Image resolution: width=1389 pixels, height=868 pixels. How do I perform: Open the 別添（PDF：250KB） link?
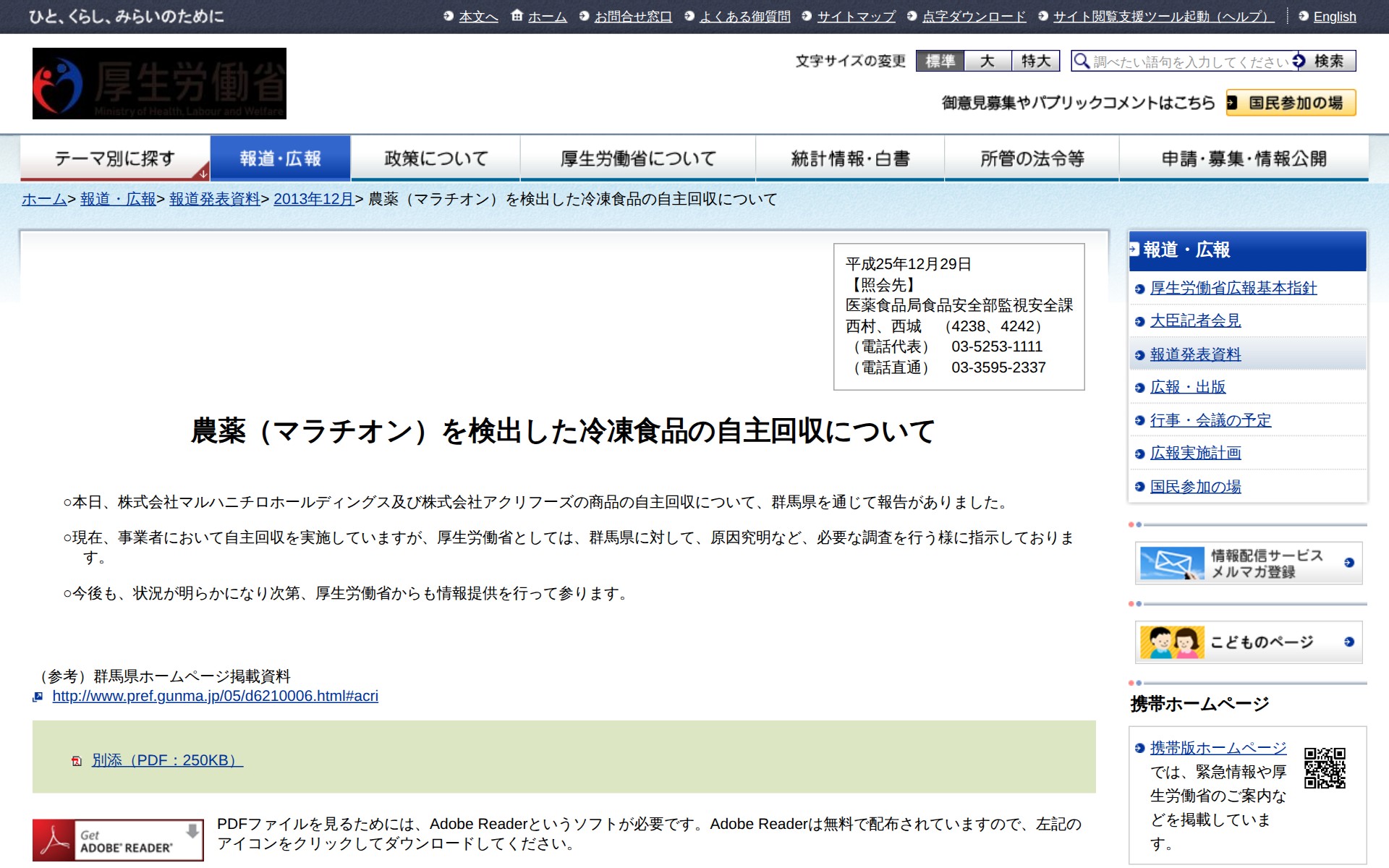click(167, 760)
